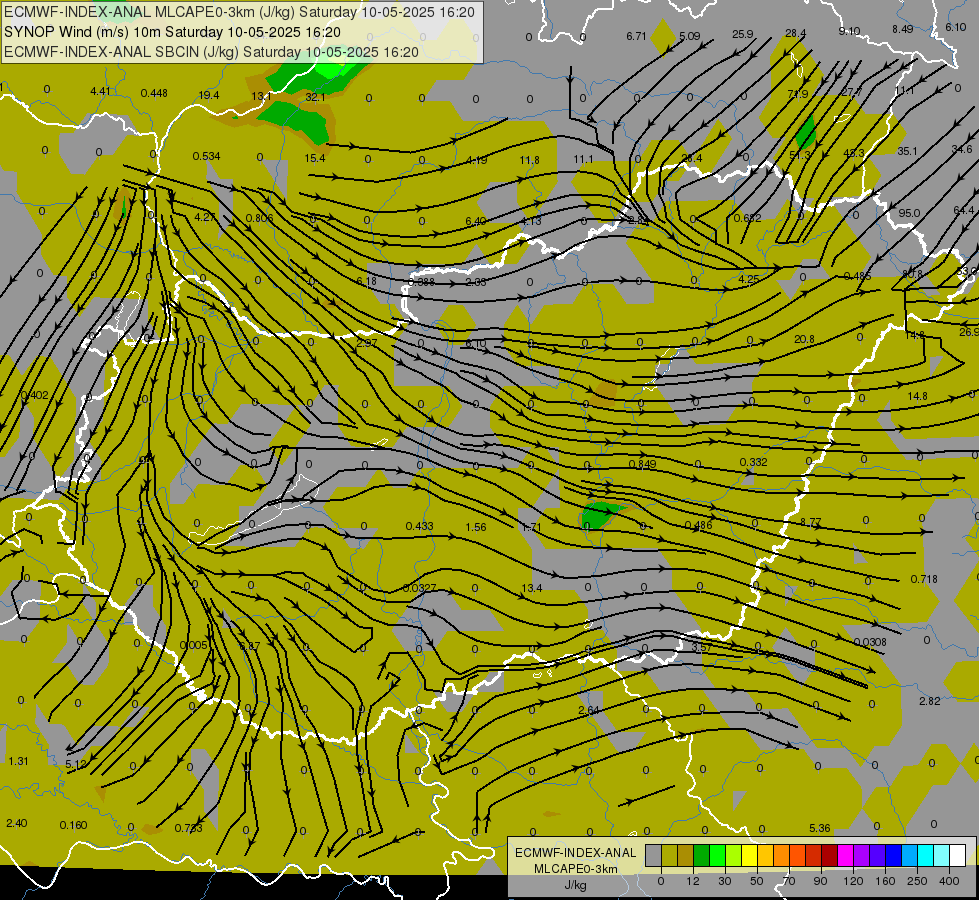Click the map value 35.1
979x900 pixels.
[x=907, y=151]
